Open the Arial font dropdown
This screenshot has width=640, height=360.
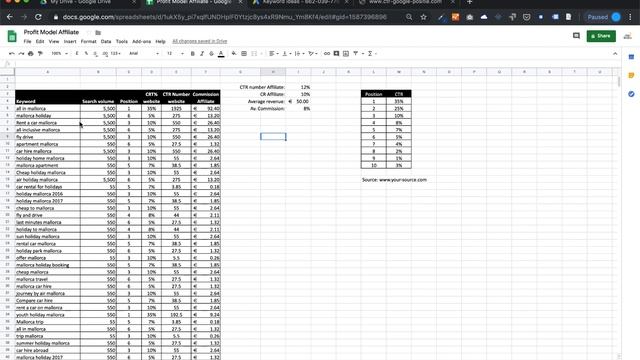coord(144,53)
